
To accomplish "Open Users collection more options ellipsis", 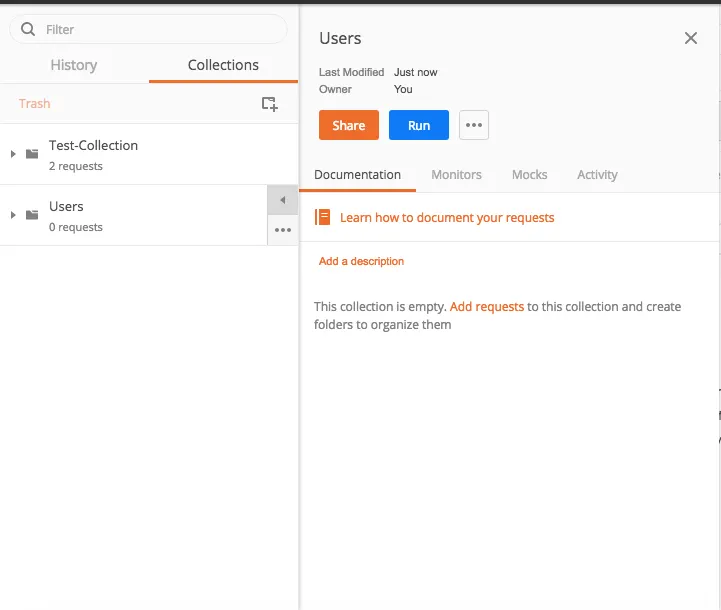I will point(283,230).
